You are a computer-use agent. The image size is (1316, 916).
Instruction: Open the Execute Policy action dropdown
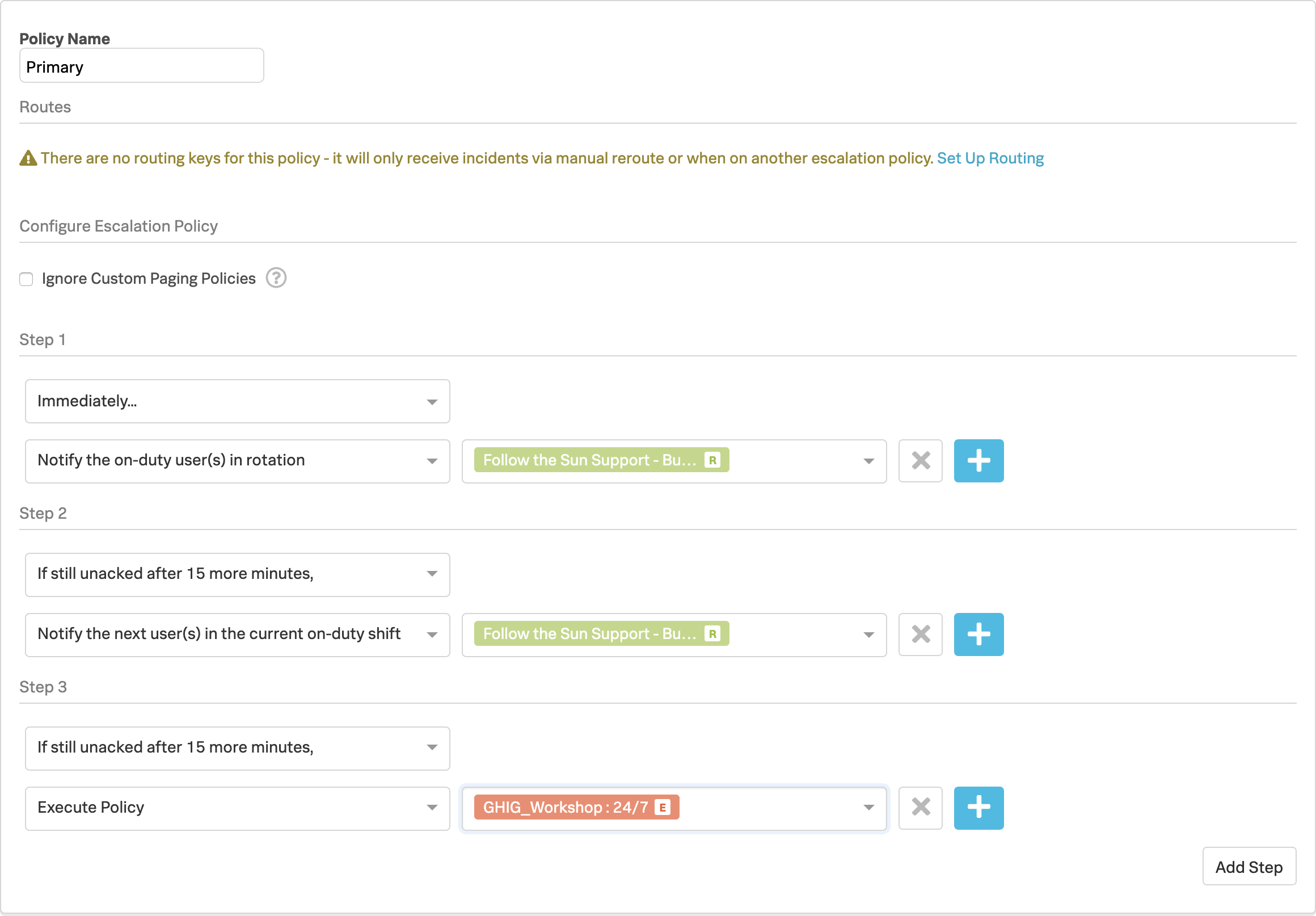(237, 808)
